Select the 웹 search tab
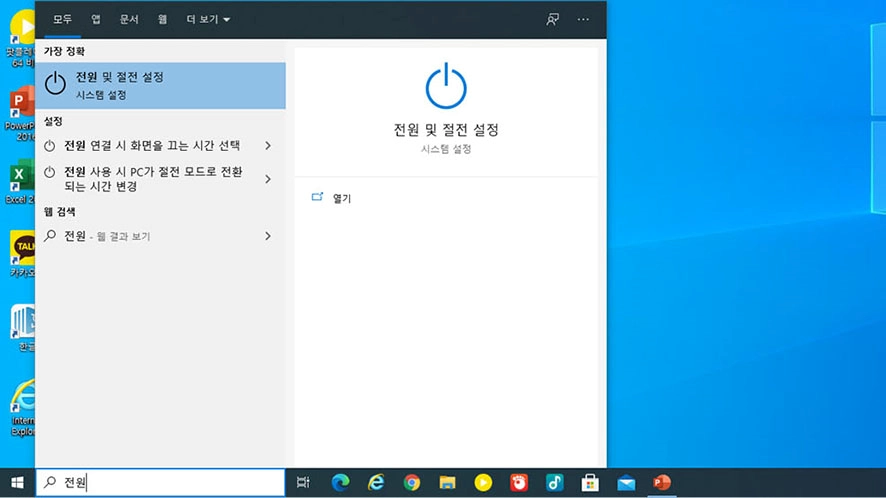The width and height of the screenshot is (886, 498). (x=163, y=19)
